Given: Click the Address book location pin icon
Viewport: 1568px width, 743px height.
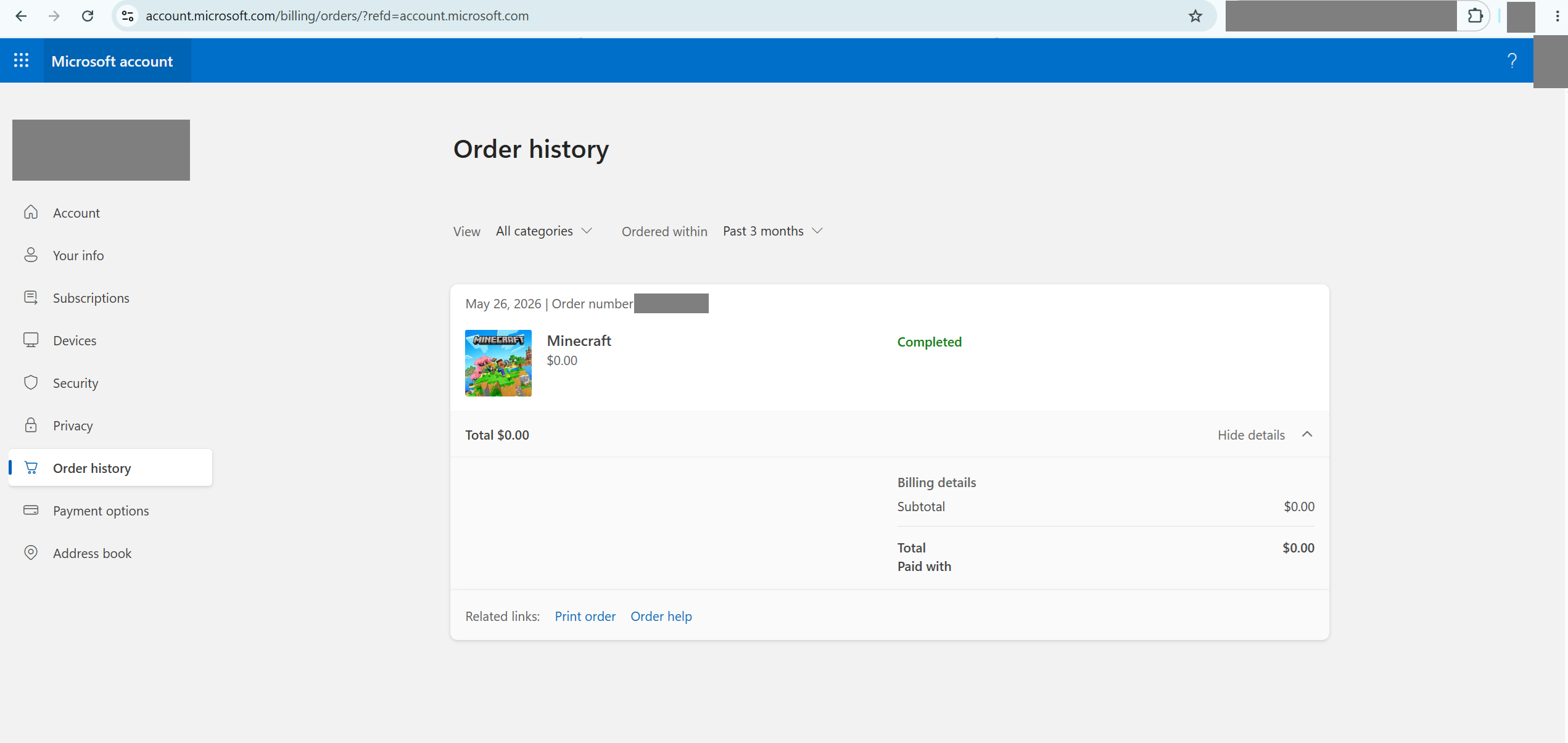Looking at the screenshot, I should tap(31, 553).
